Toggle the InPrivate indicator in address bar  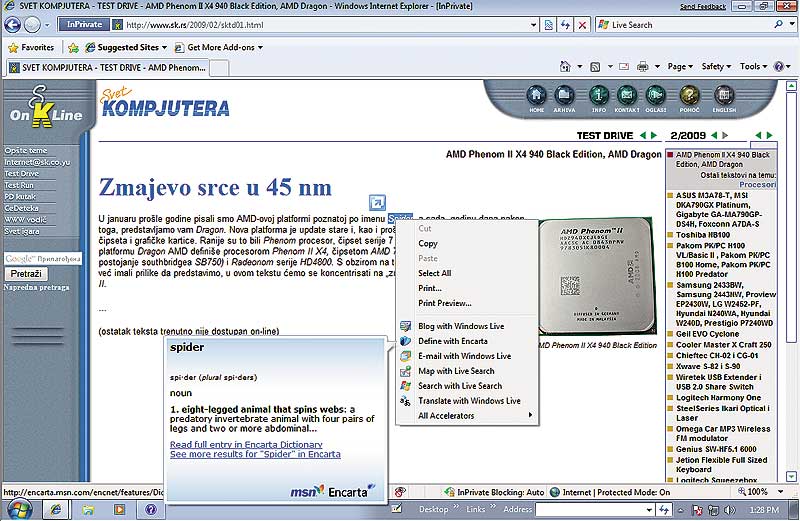pos(85,24)
